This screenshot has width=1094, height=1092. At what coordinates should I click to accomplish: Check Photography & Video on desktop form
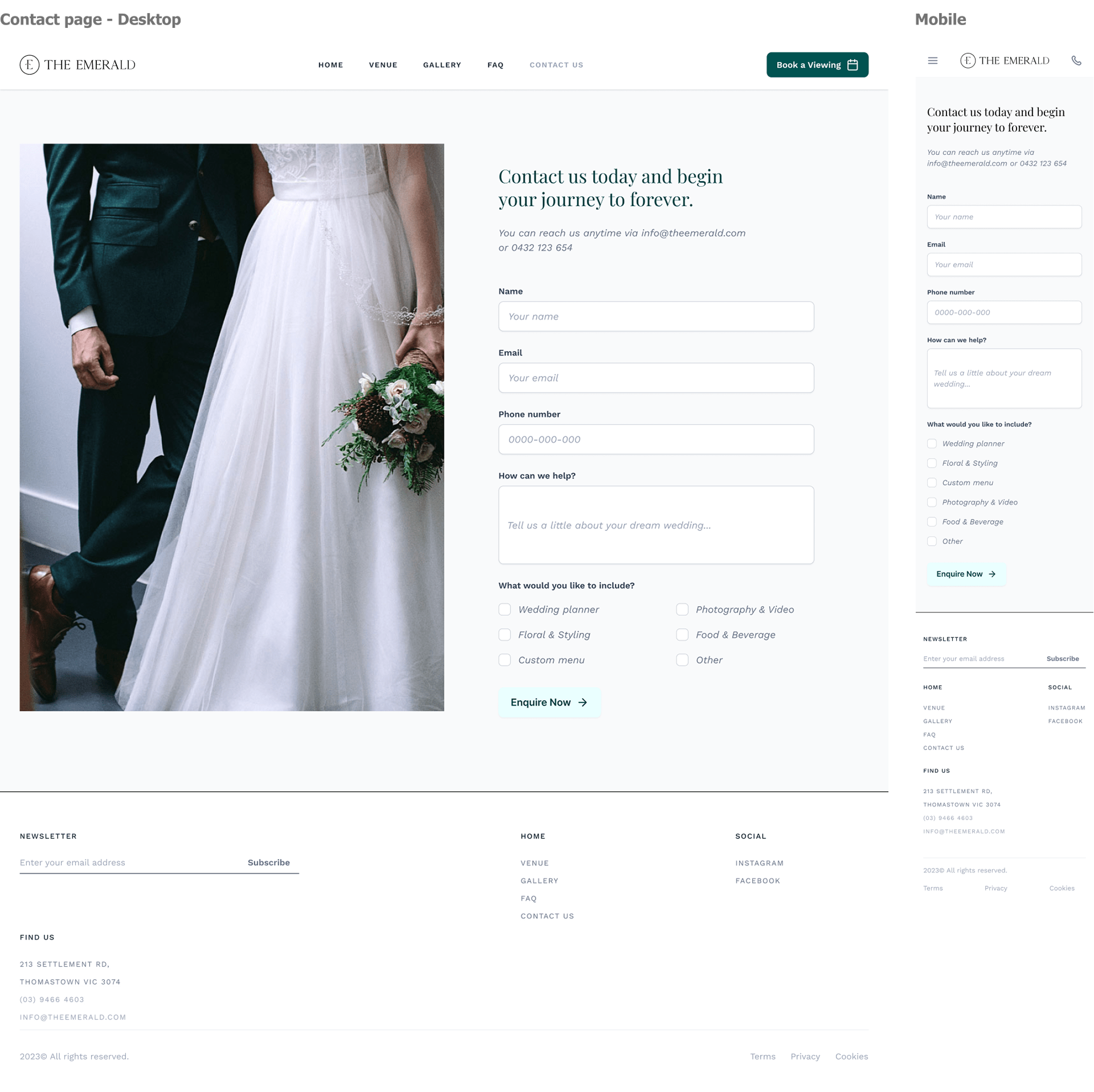682,610
